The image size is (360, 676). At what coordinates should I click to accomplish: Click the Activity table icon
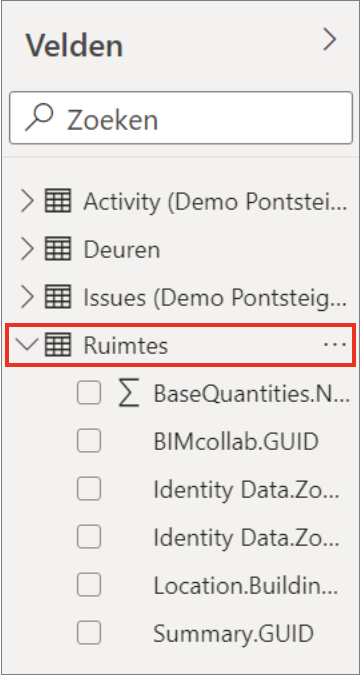point(58,201)
